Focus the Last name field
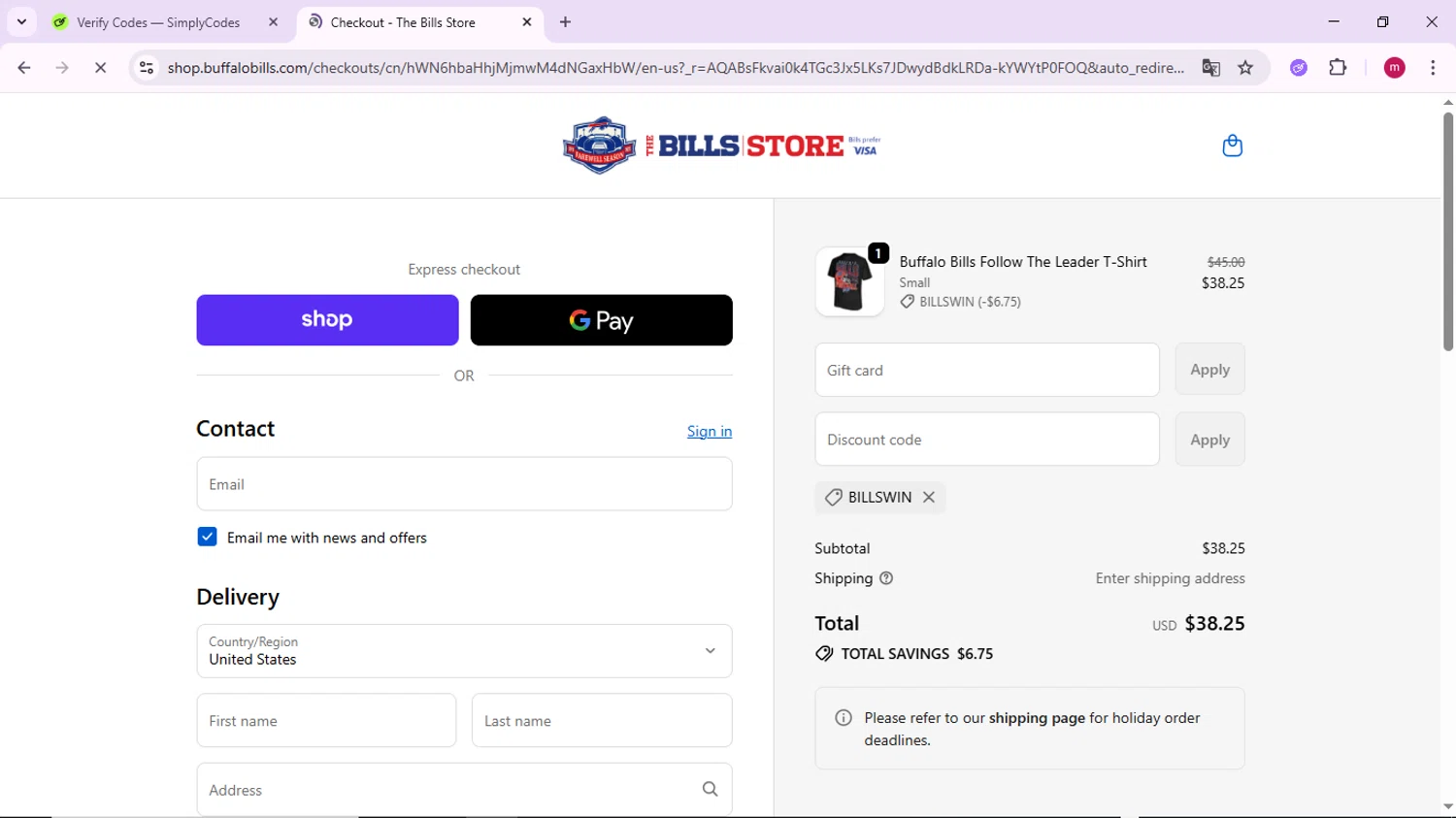Image resolution: width=1456 pixels, height=818 pixels. tap(602, 721)
